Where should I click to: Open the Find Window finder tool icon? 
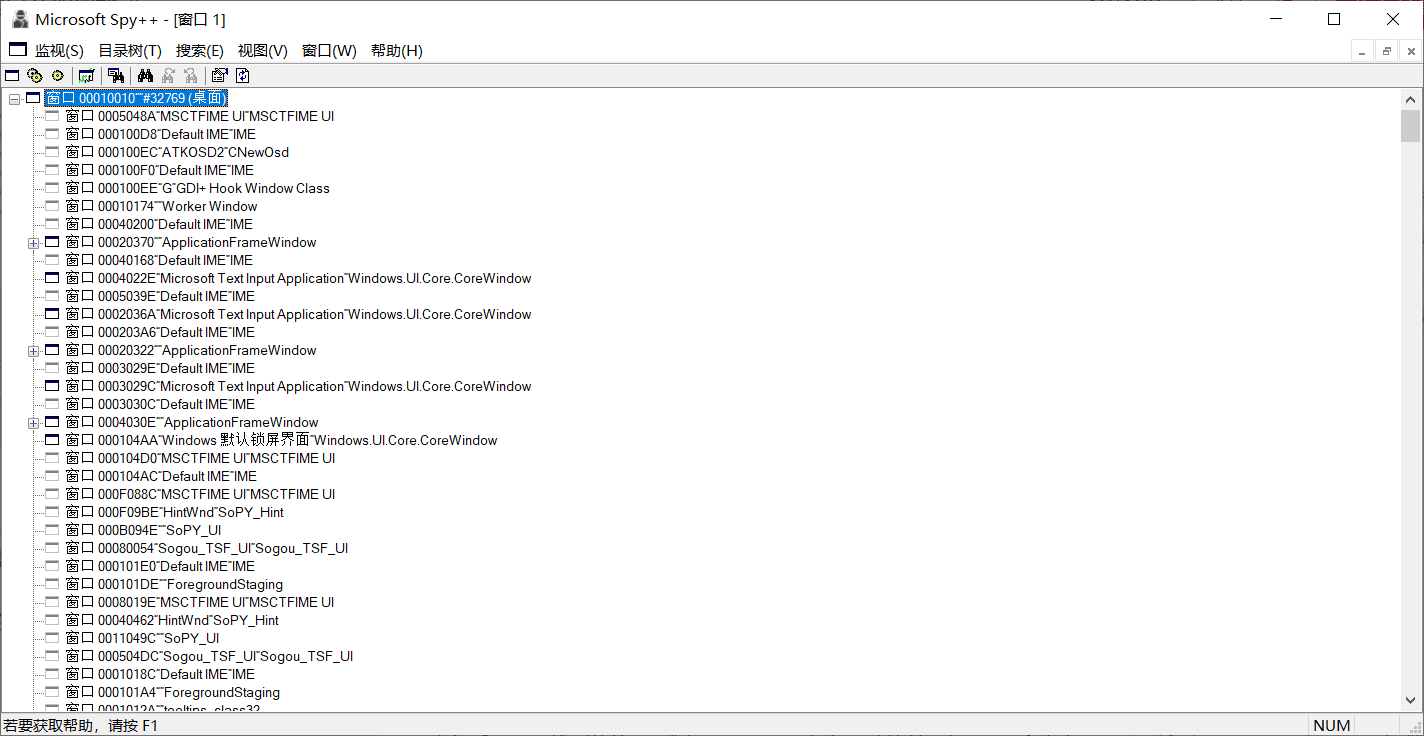point(116,75)
